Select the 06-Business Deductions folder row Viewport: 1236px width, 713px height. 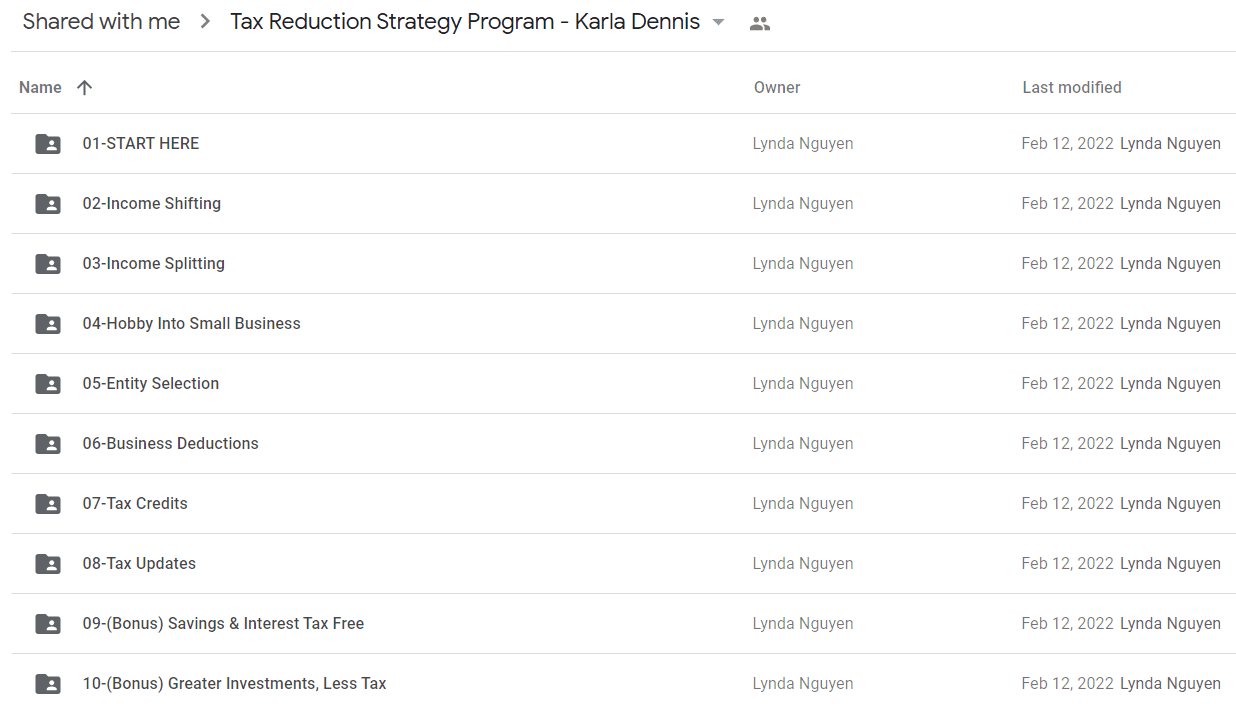(623, 444)
